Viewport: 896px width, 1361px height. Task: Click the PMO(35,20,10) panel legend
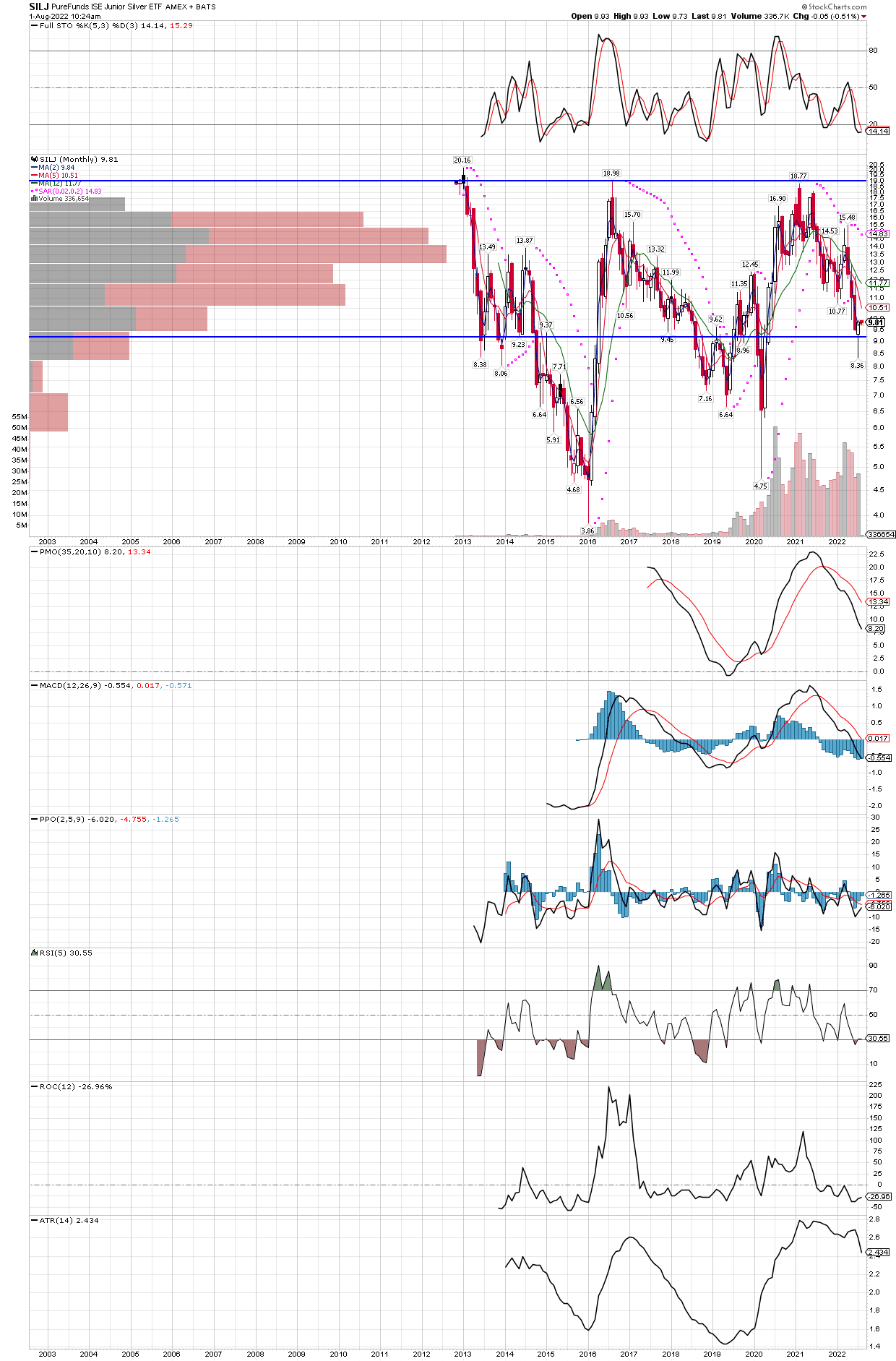pyautogui.click(x=90, y=551)
